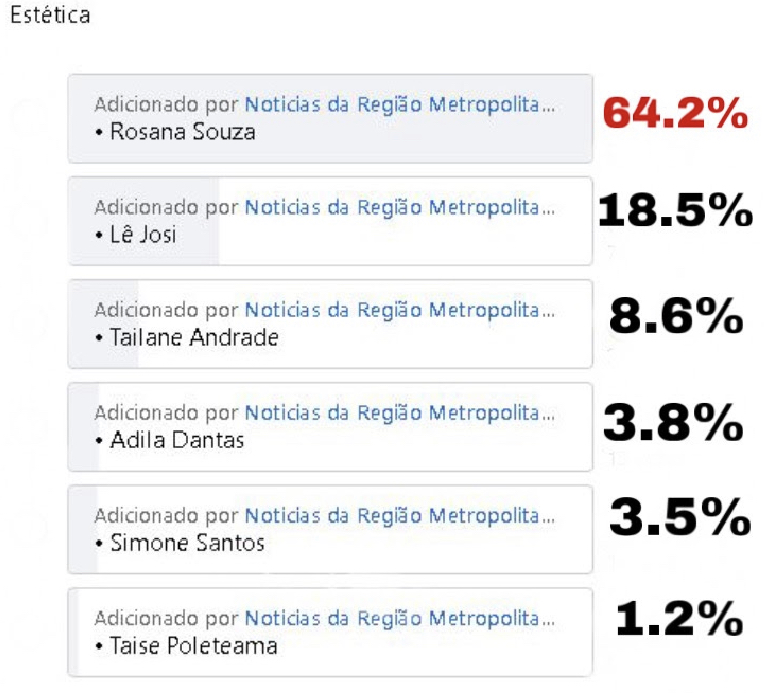
Task: Click the Estética poll heading
Action: 50,17
